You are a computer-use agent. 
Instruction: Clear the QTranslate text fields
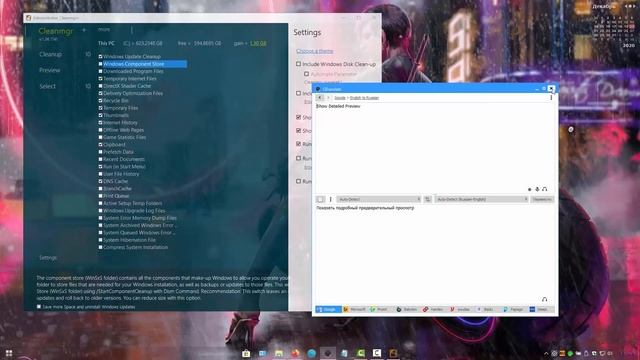[320, 199]
